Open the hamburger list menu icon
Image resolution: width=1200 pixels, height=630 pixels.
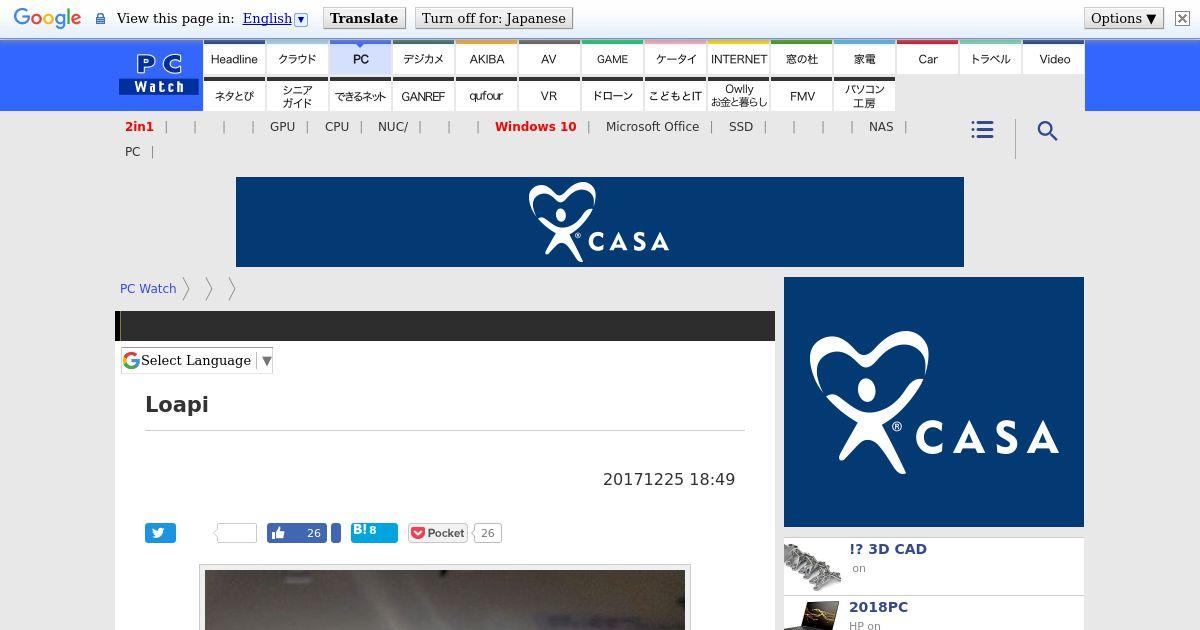click(982, 130)
